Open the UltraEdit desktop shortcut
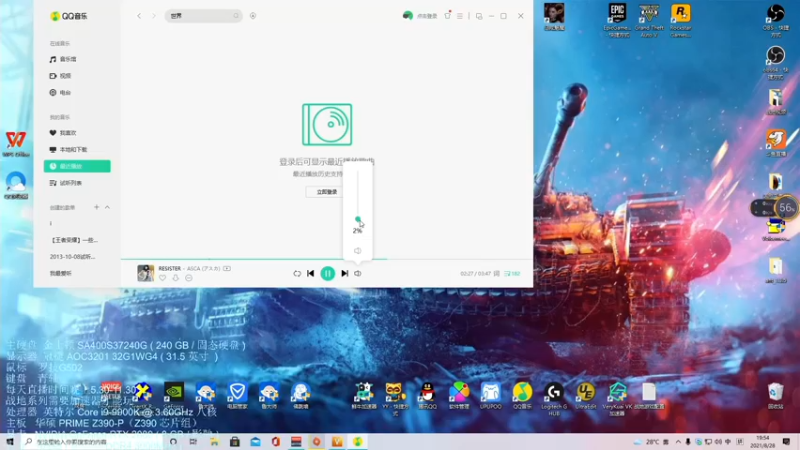The image size is (800, 450). 585,395
